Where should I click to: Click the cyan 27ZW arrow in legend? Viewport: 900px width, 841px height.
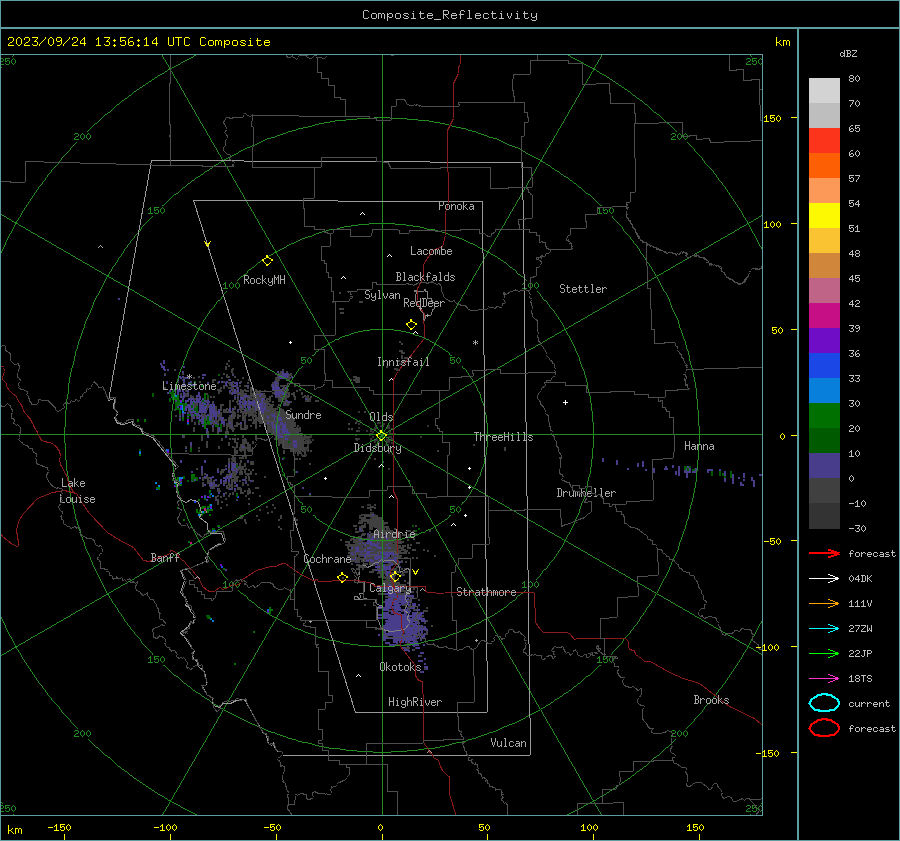pos(824,629)
